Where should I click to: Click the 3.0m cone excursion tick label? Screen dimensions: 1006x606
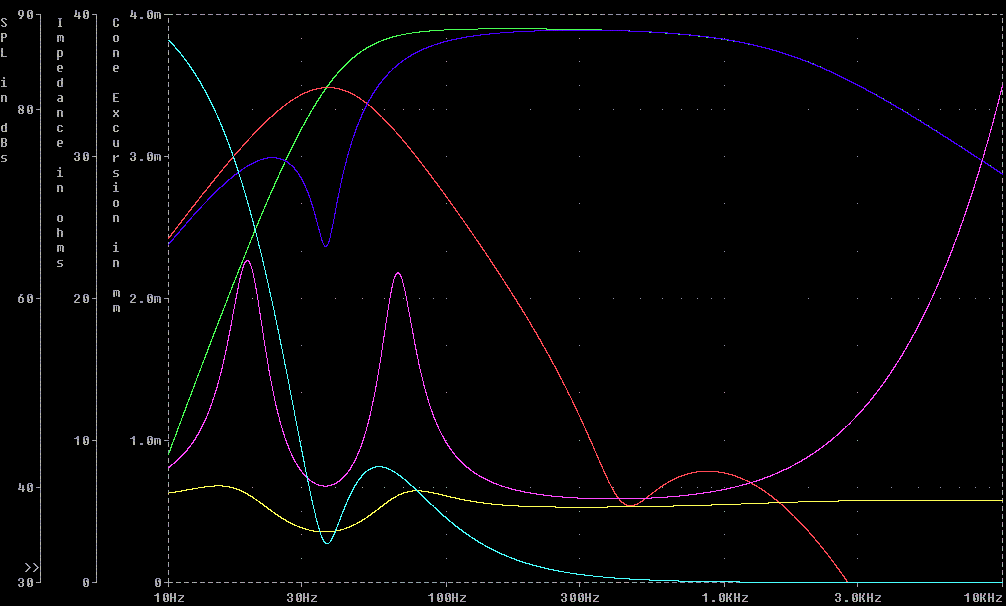(x=145, y=156)
